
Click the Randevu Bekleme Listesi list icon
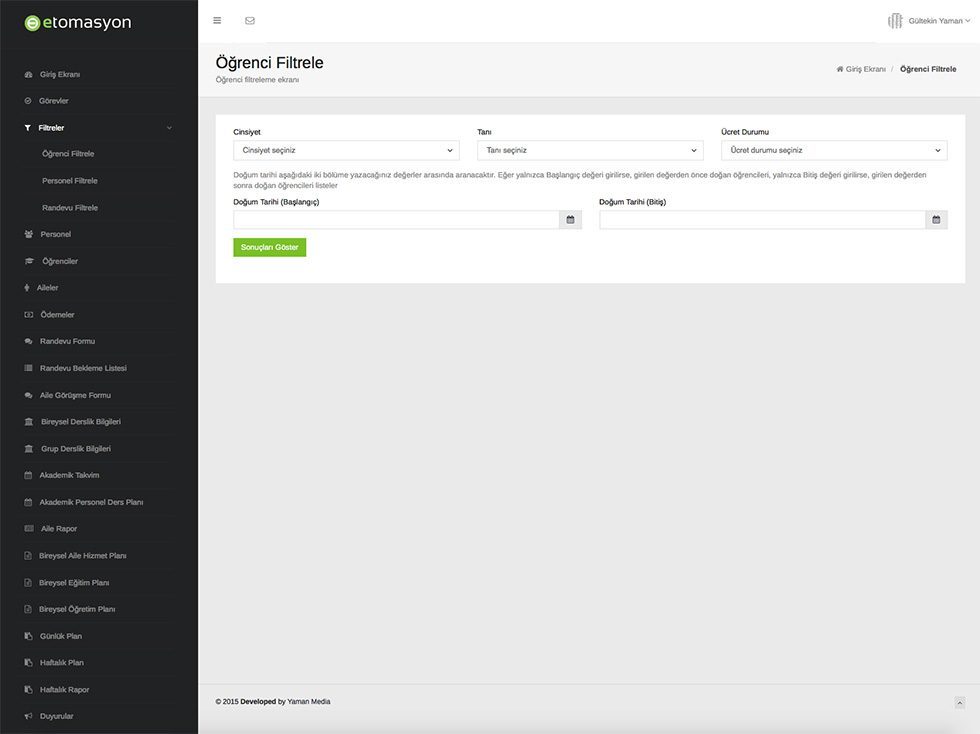[x=28, y=368]
